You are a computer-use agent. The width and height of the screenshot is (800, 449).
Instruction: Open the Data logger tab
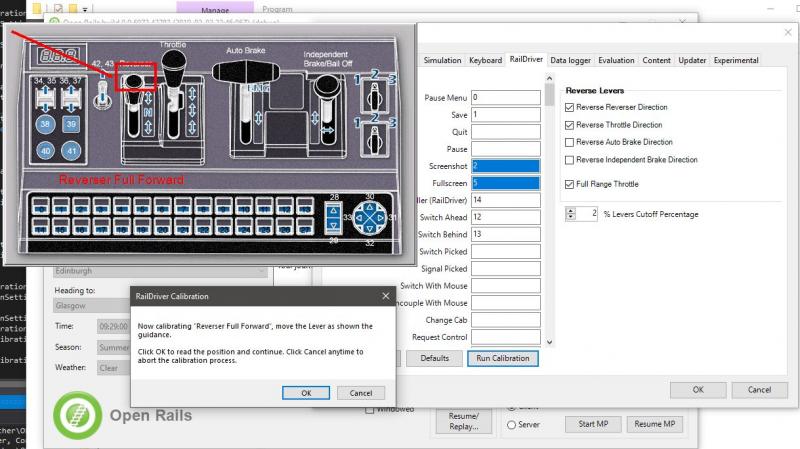point(570,60)
